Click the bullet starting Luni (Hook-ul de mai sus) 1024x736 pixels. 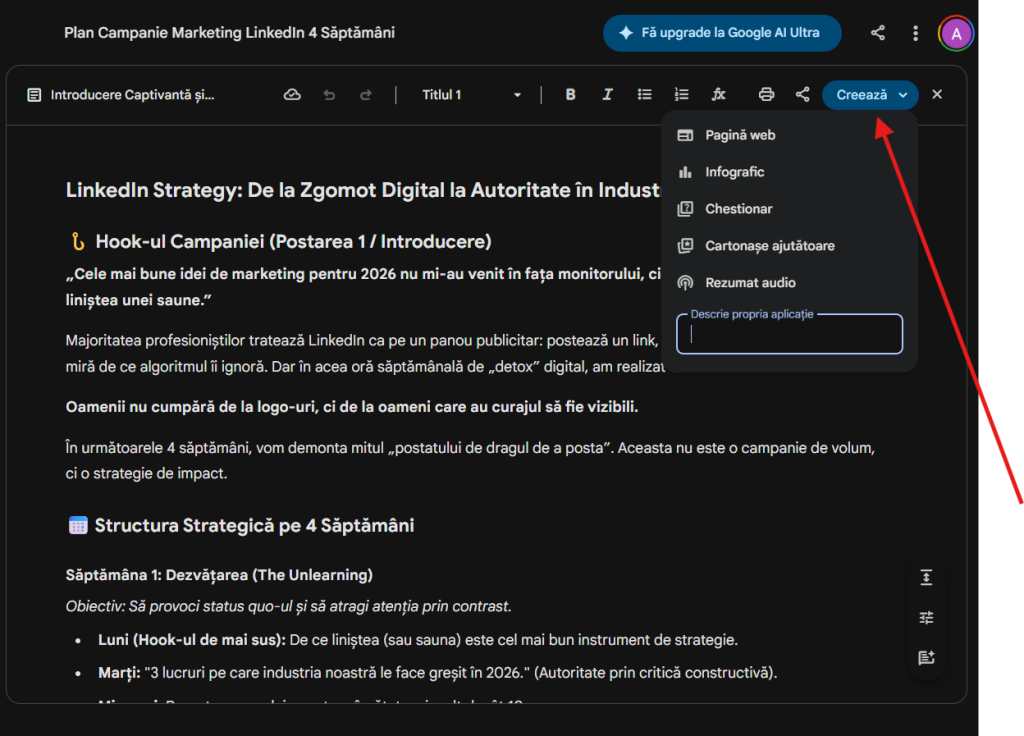point(418,640)
